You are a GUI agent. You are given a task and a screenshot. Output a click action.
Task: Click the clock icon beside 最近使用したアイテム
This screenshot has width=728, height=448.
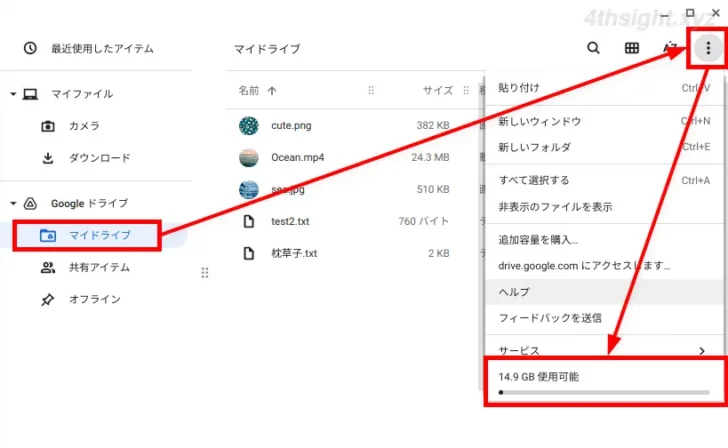click(x=30, y=48)
